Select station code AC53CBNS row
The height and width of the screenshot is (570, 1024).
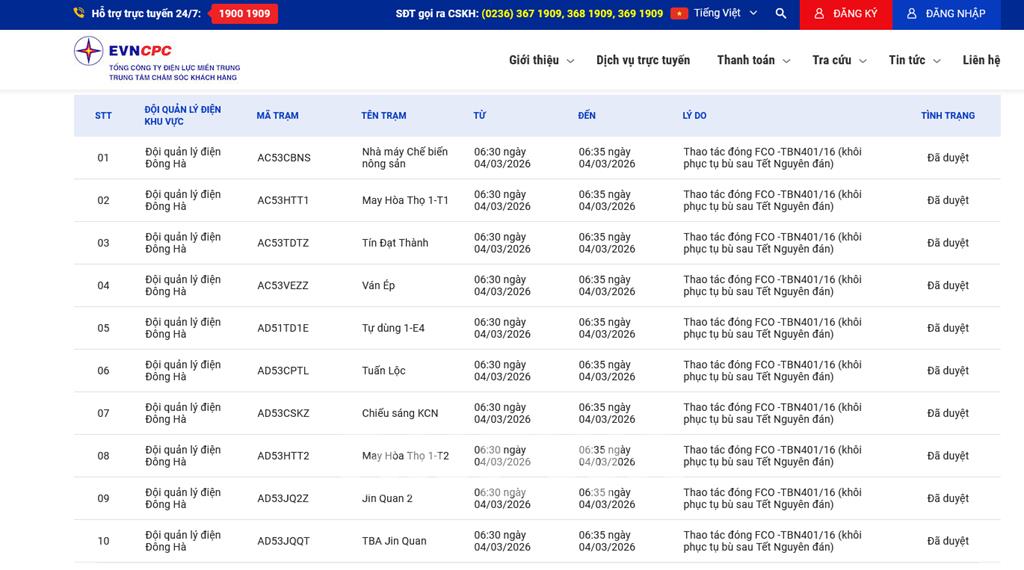point(284,158)
